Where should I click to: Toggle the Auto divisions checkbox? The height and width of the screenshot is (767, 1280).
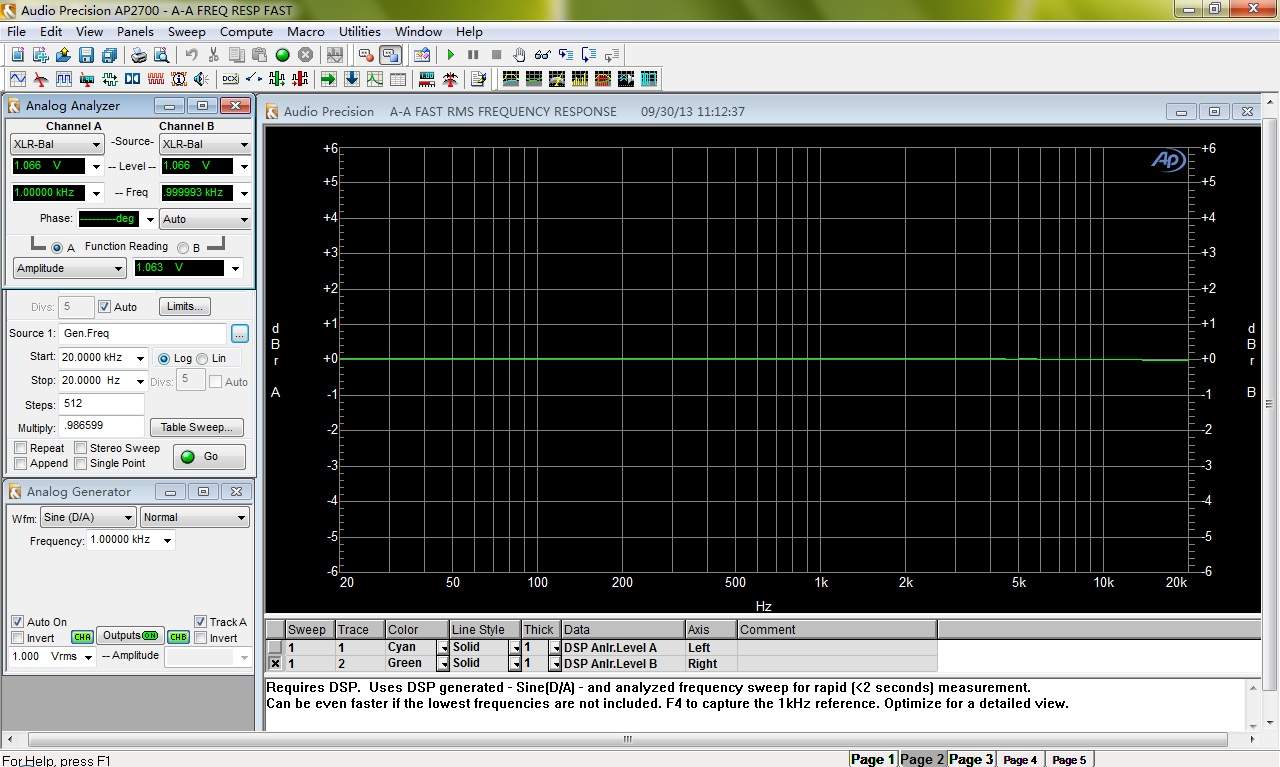coord(105,307)
